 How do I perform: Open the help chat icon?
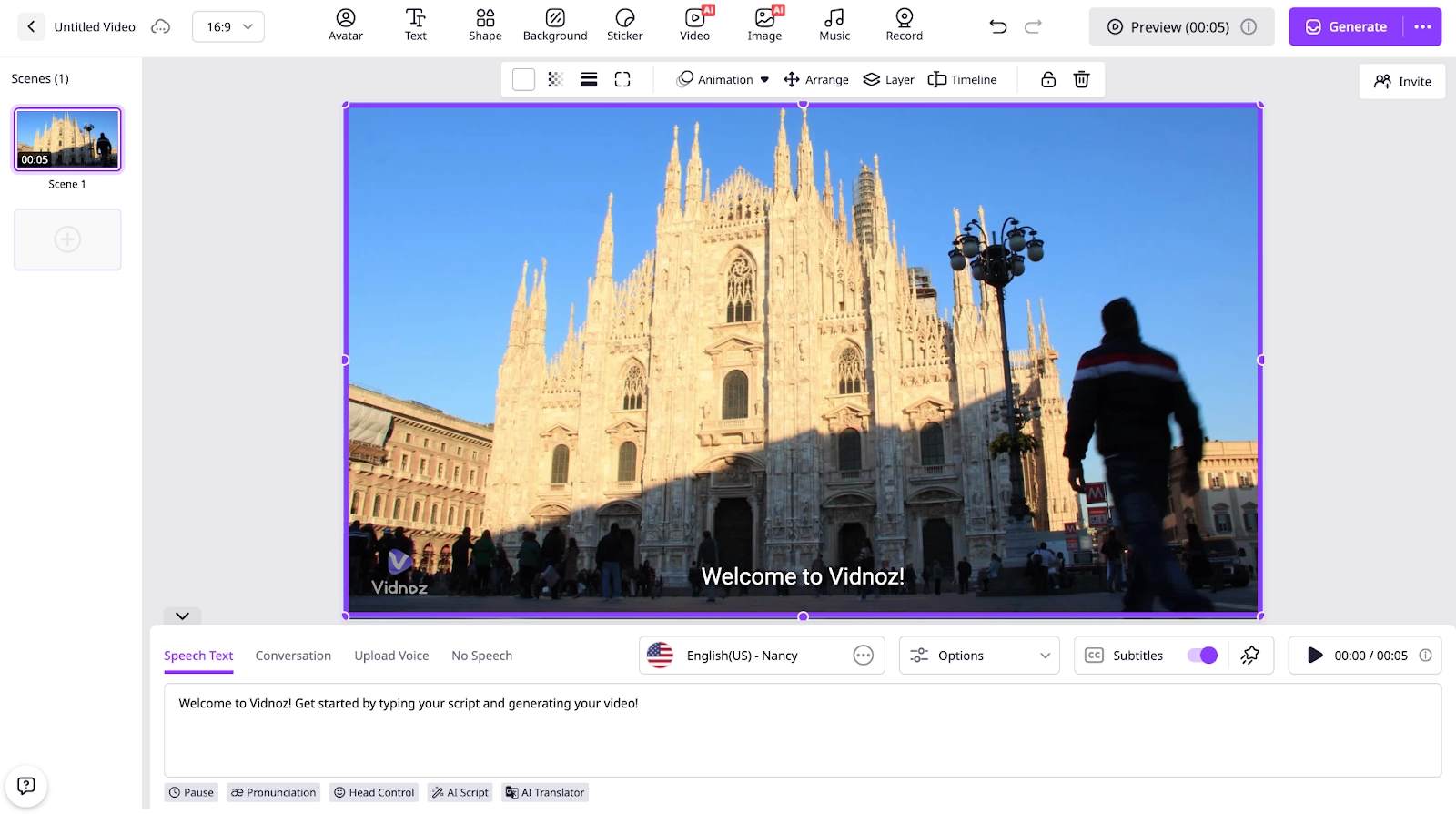pos(26,786)
